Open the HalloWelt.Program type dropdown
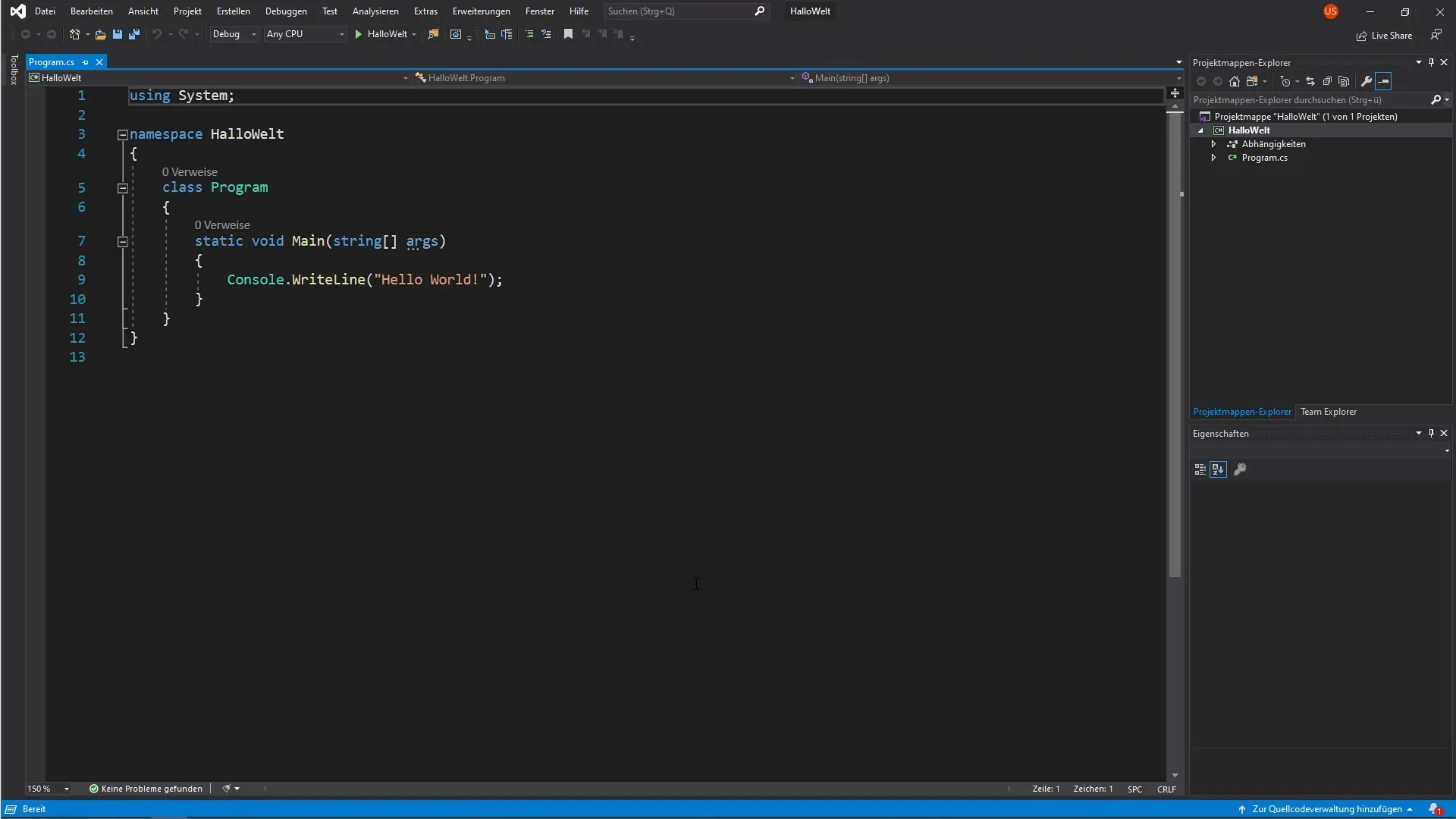The image size is (1456, 819). point(604,78)
